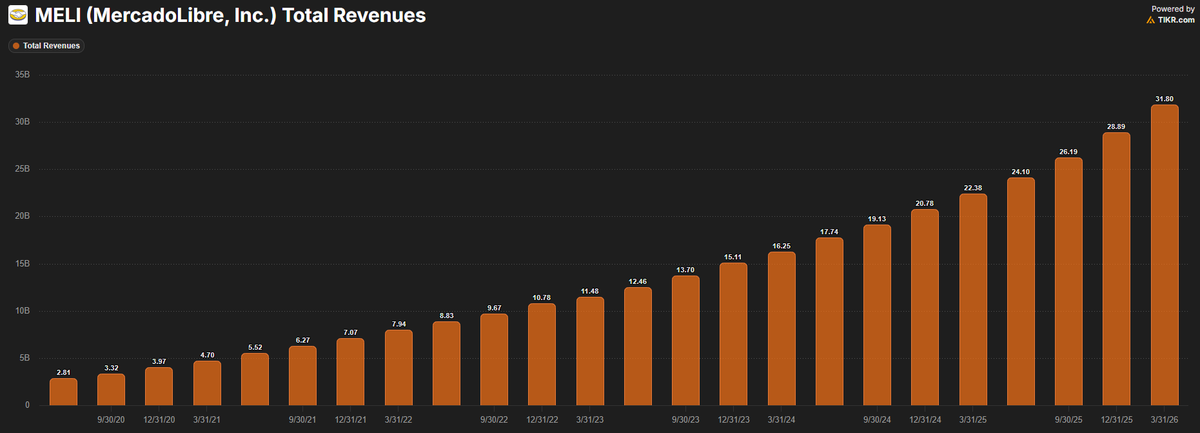This screenshot has height=433, width=1200.
Task: Click the 30B y-axis label
Action: (23, 122)
